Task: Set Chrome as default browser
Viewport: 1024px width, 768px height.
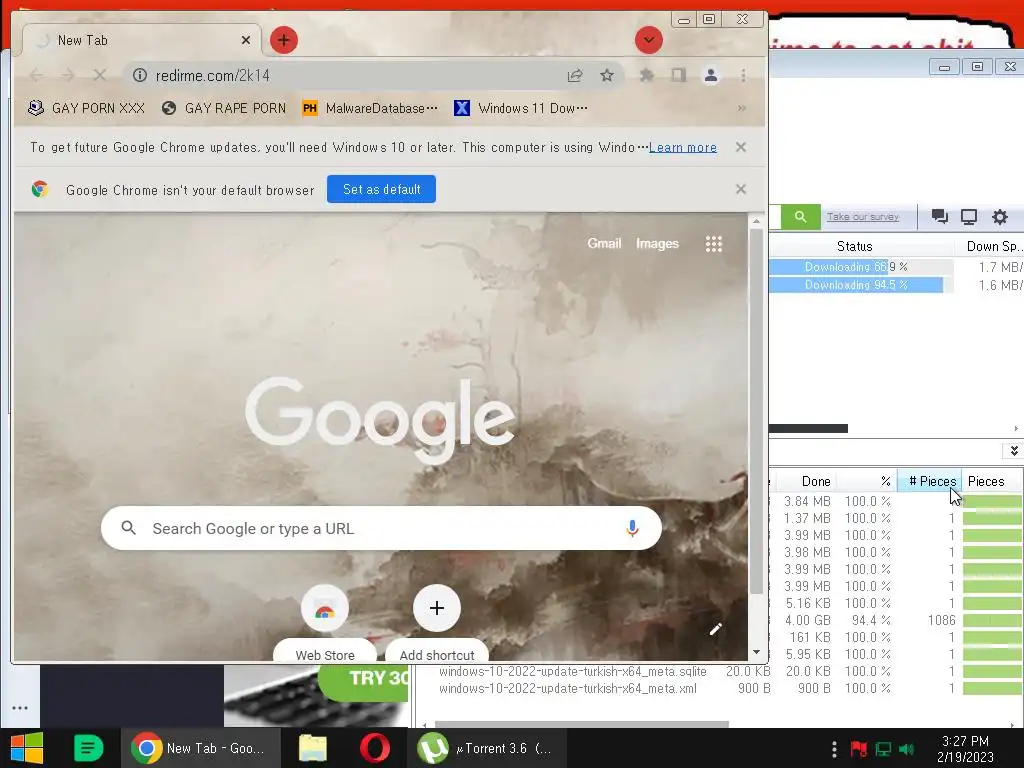Action: point(381,189)
